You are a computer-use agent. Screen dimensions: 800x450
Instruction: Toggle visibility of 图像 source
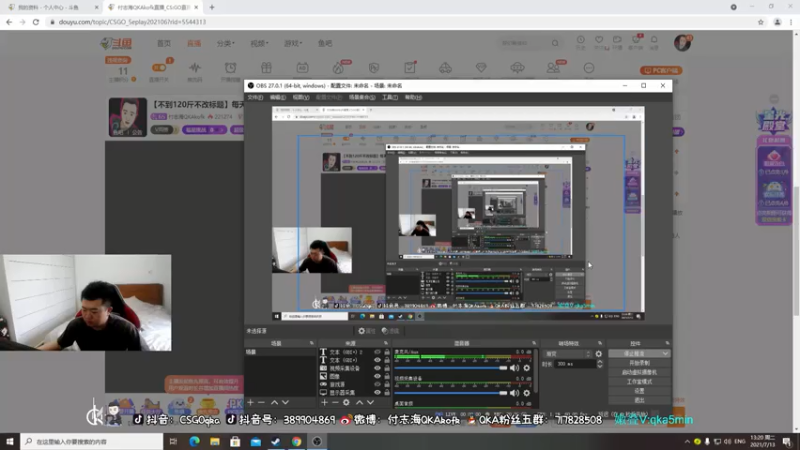[378, 376]
